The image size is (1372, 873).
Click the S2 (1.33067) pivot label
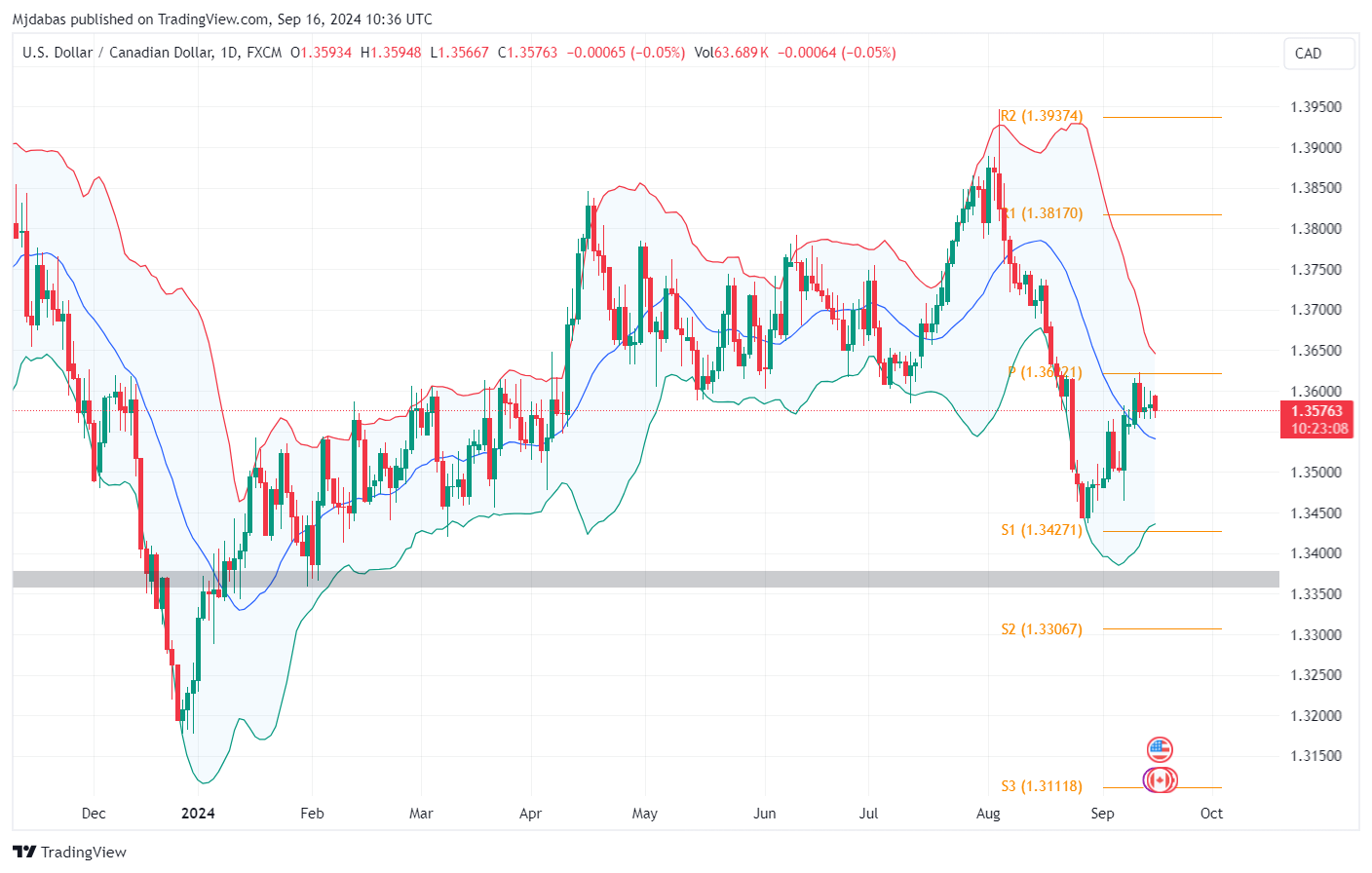1042,629
